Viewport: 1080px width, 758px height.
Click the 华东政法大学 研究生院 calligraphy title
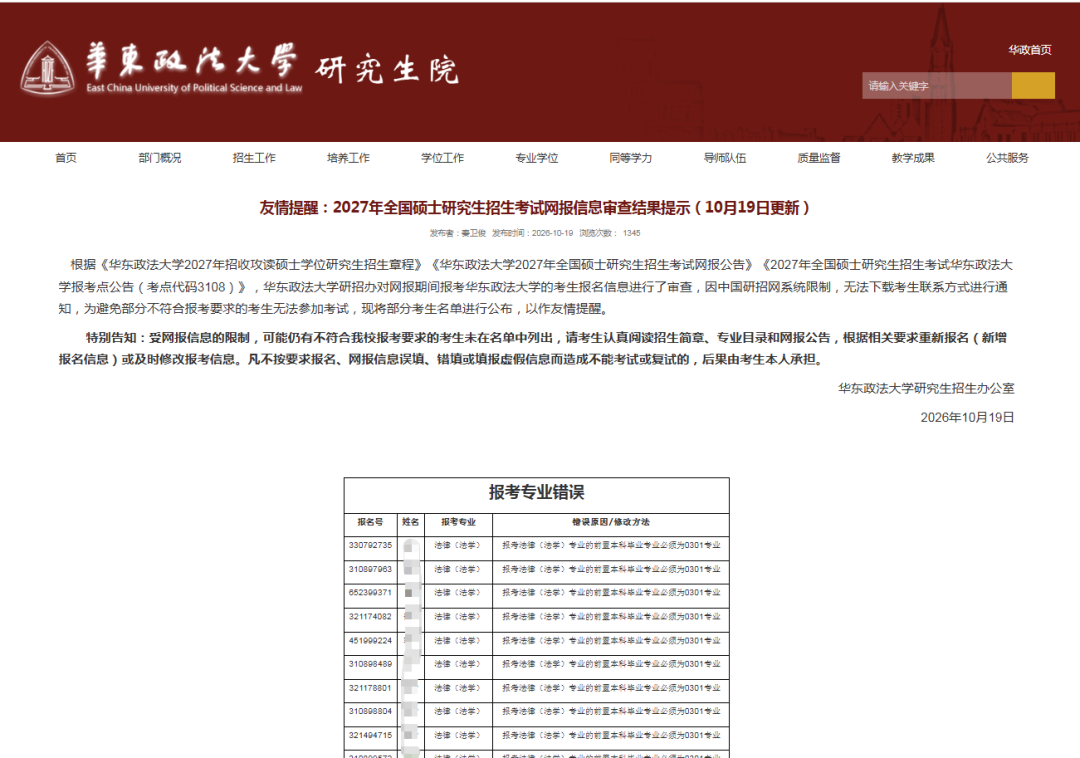tap(273, 67)
